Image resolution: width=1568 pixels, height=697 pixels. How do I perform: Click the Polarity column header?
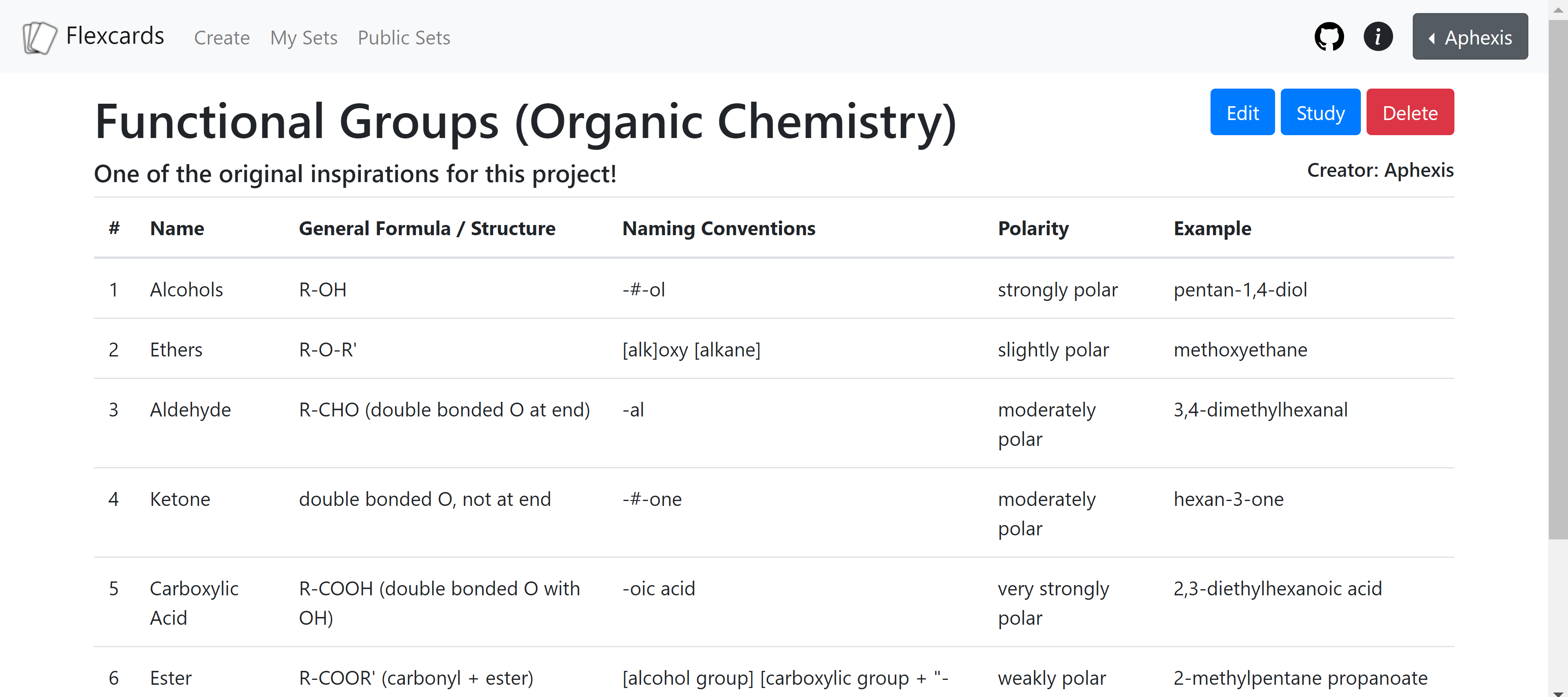click(1033, 229)
